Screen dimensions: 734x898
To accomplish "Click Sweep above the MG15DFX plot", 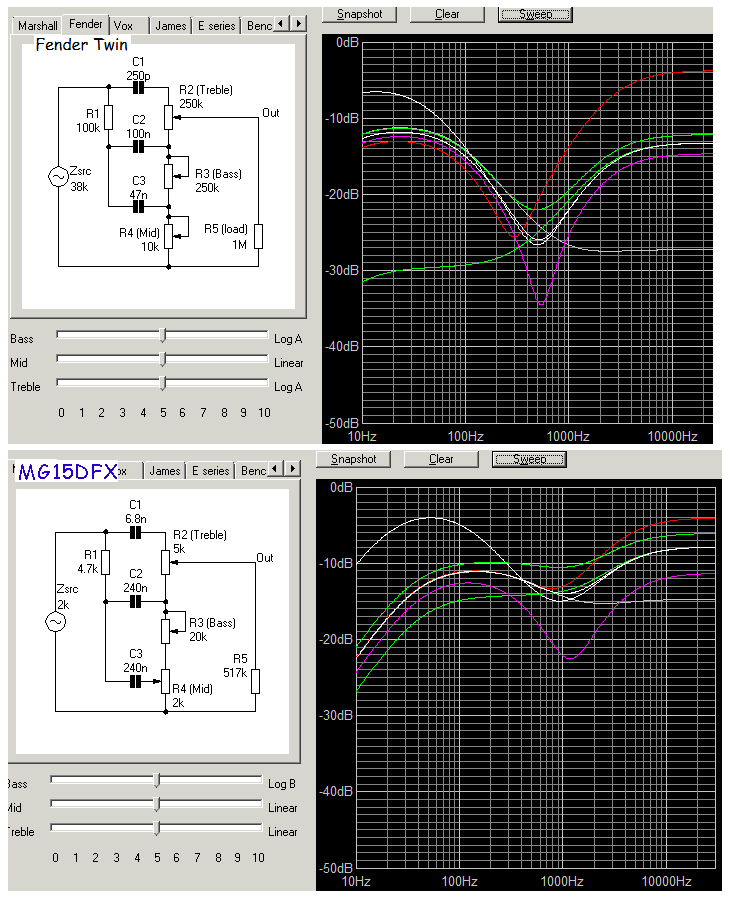I will tap(529, 459).
